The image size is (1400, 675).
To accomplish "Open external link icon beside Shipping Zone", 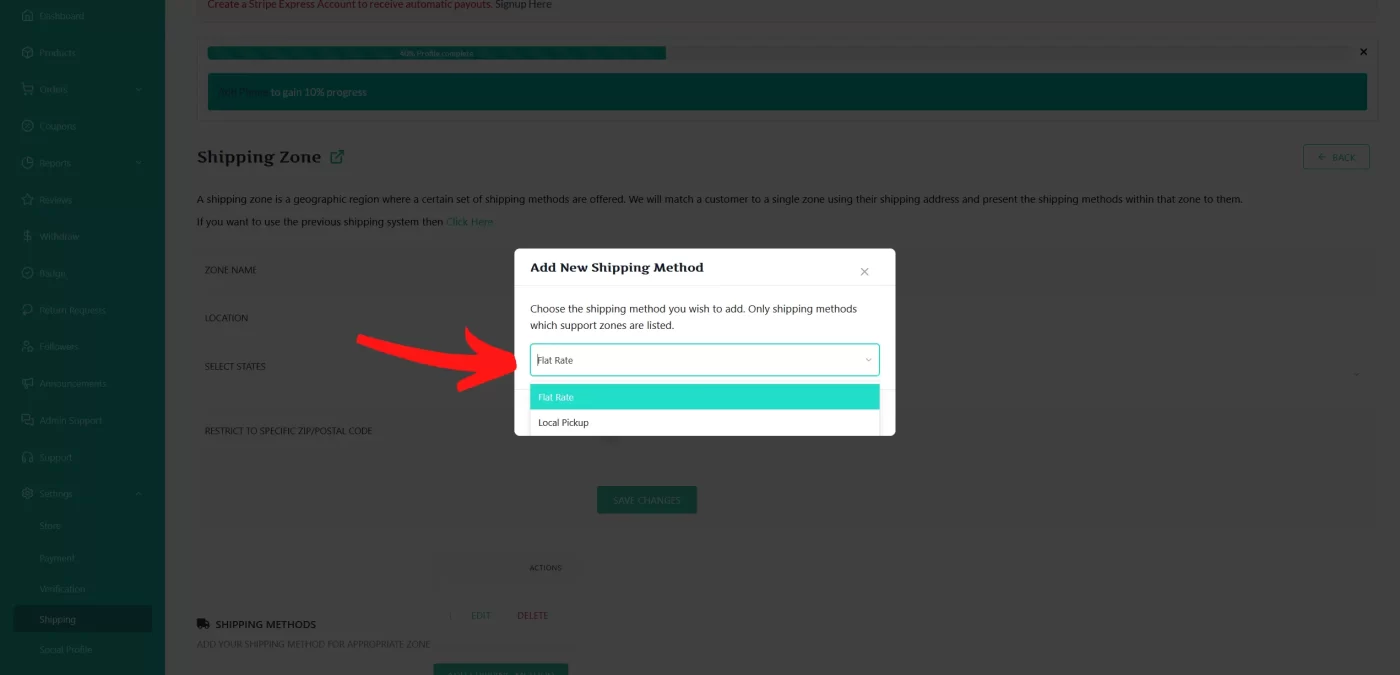I will tap(337, 157).
